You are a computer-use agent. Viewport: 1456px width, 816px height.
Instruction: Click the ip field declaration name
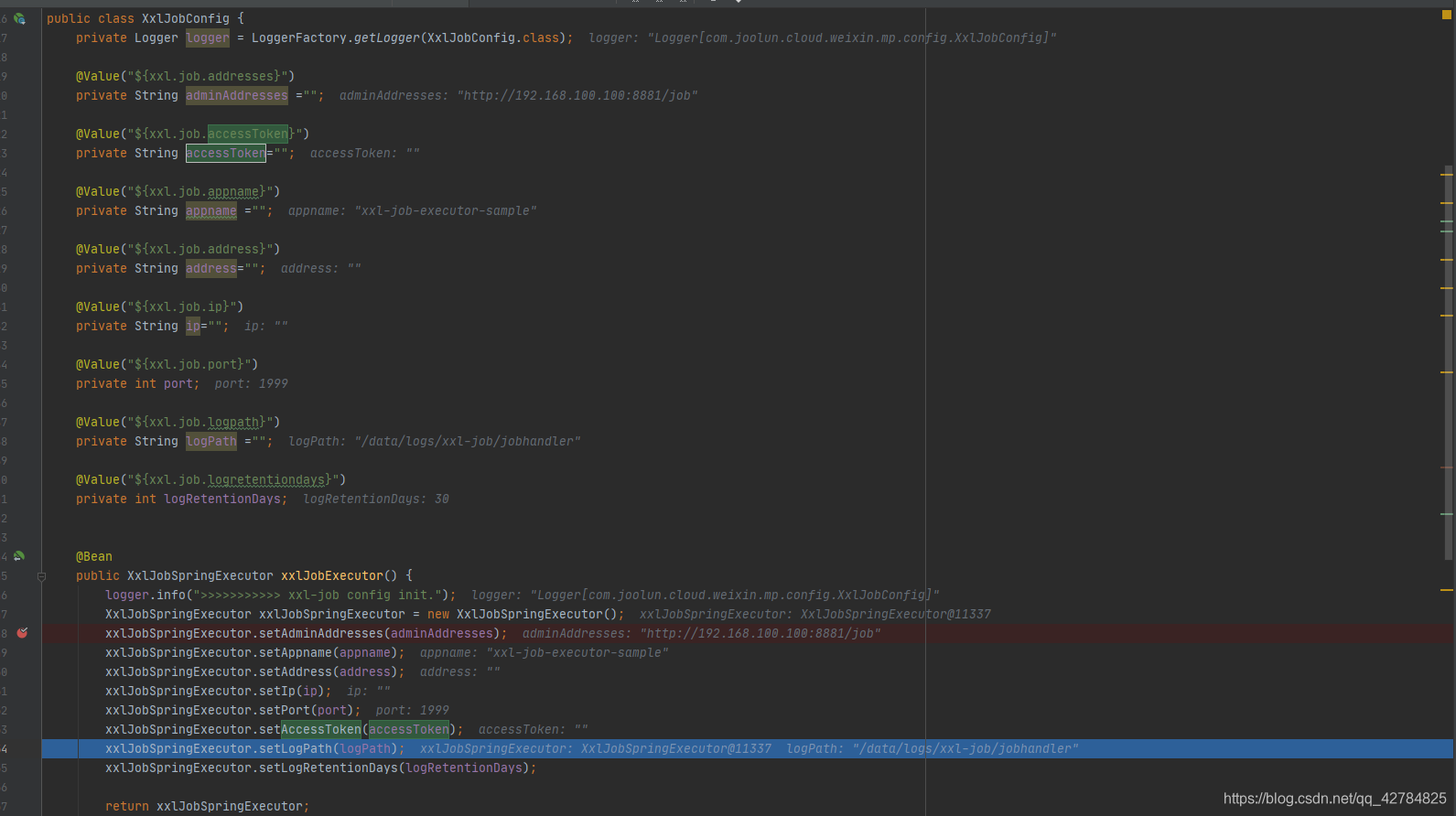(193, 326)
